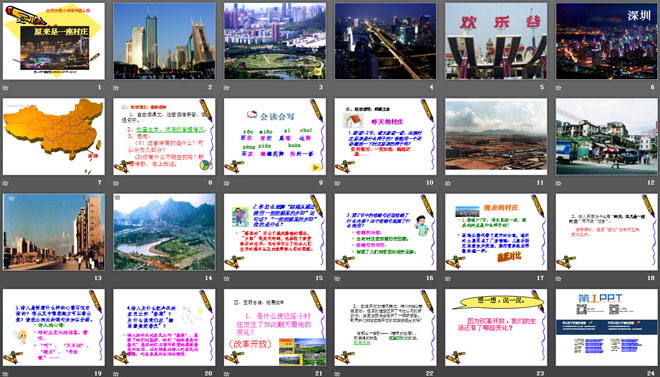Click the animation star under slide 1
This screenshot has height=377, width=660.
[5, 88]
